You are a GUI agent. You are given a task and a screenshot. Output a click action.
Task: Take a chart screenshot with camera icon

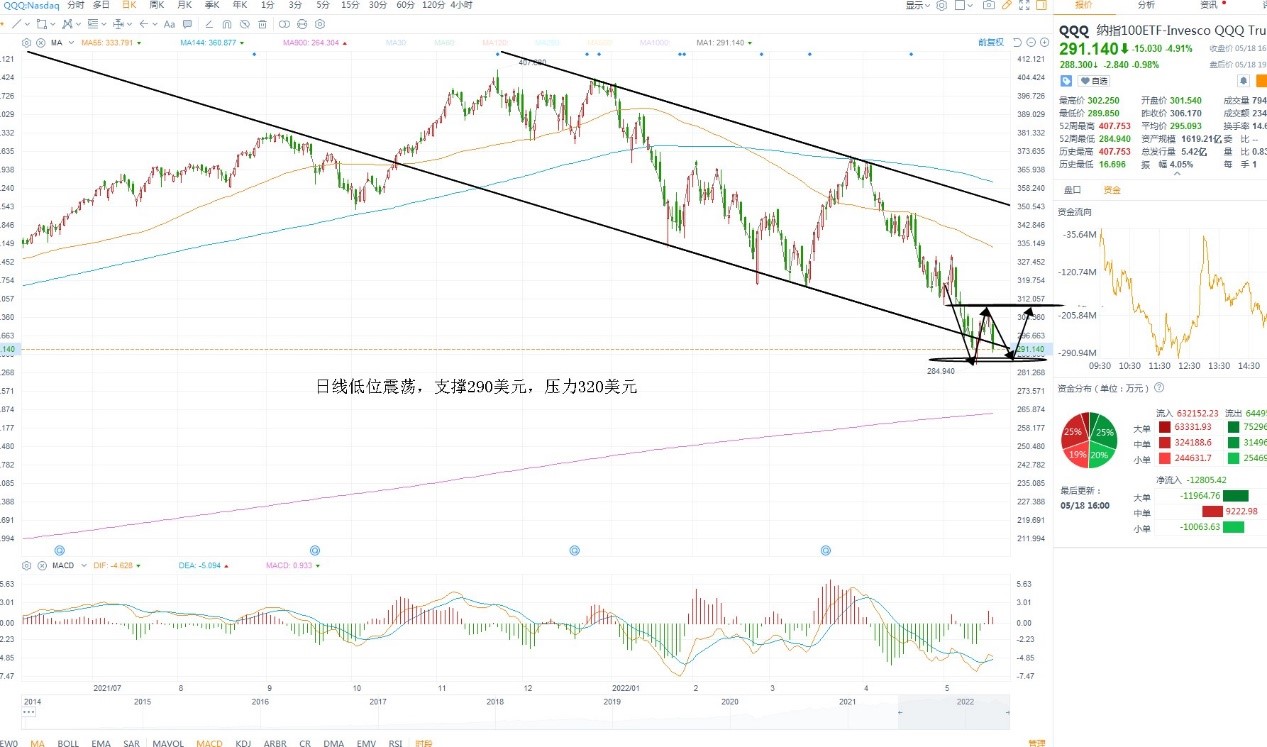[x=989, y=5]
